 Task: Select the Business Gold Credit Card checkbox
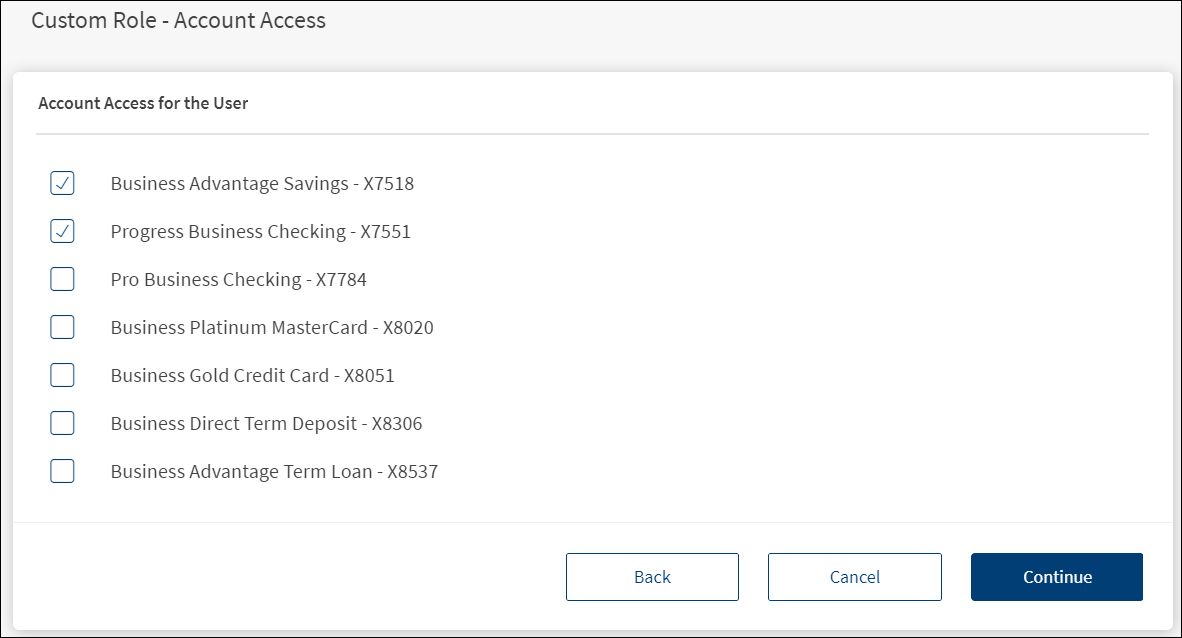62,375
